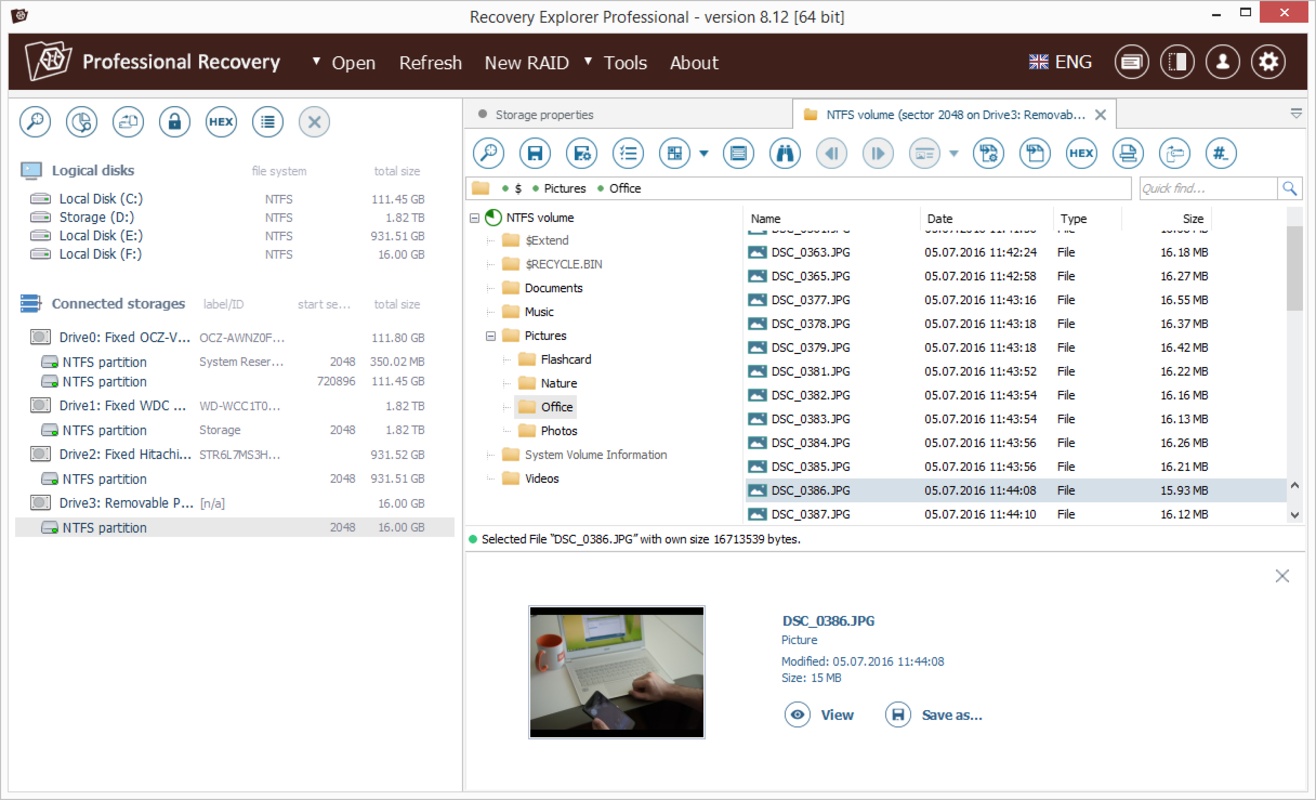Click the padlock icon in storage toolbar
The height and width of the screenshot is (800, 1316).
pos(174,122)
